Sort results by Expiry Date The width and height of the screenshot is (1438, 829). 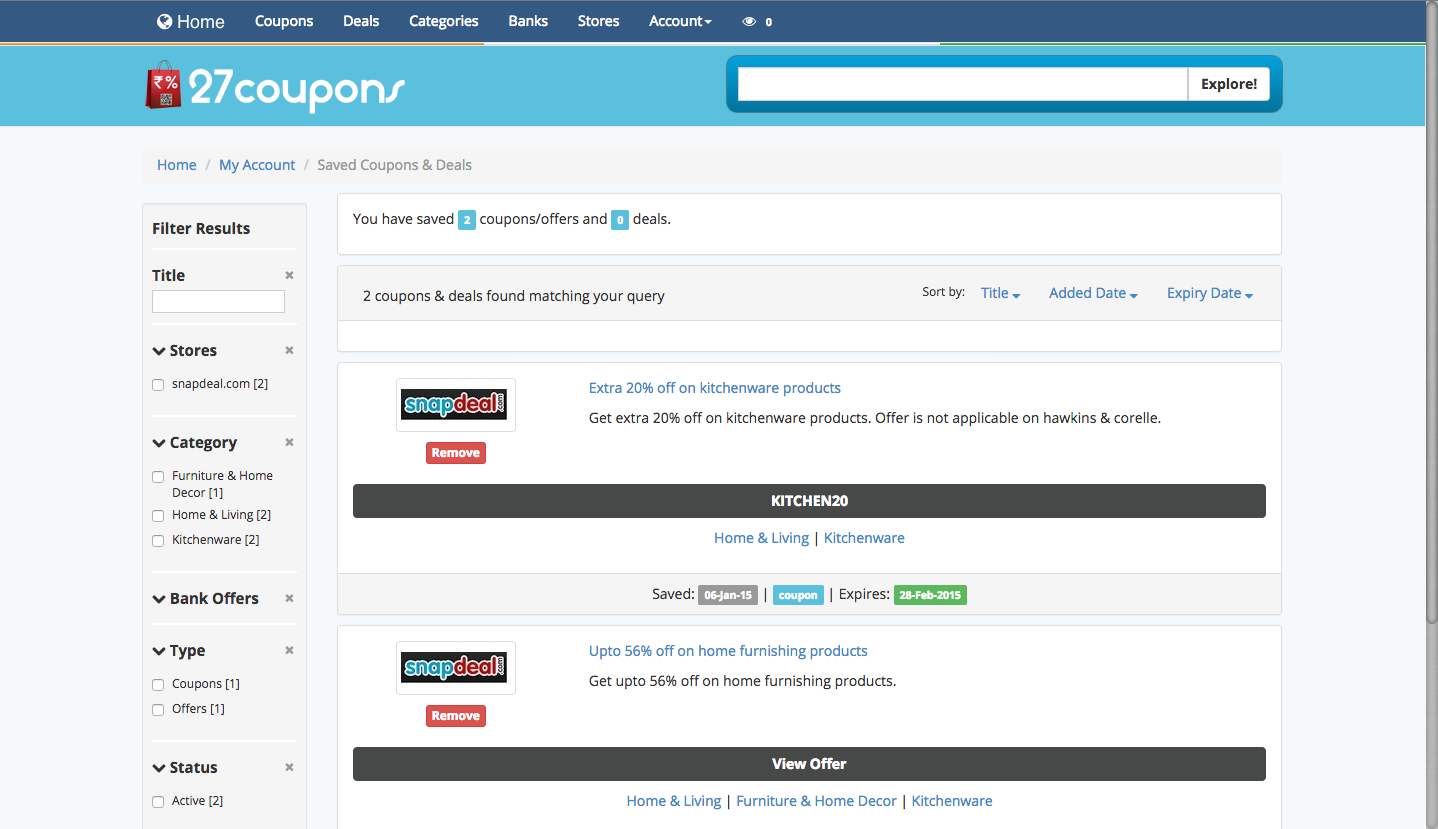pos(1210,293)
